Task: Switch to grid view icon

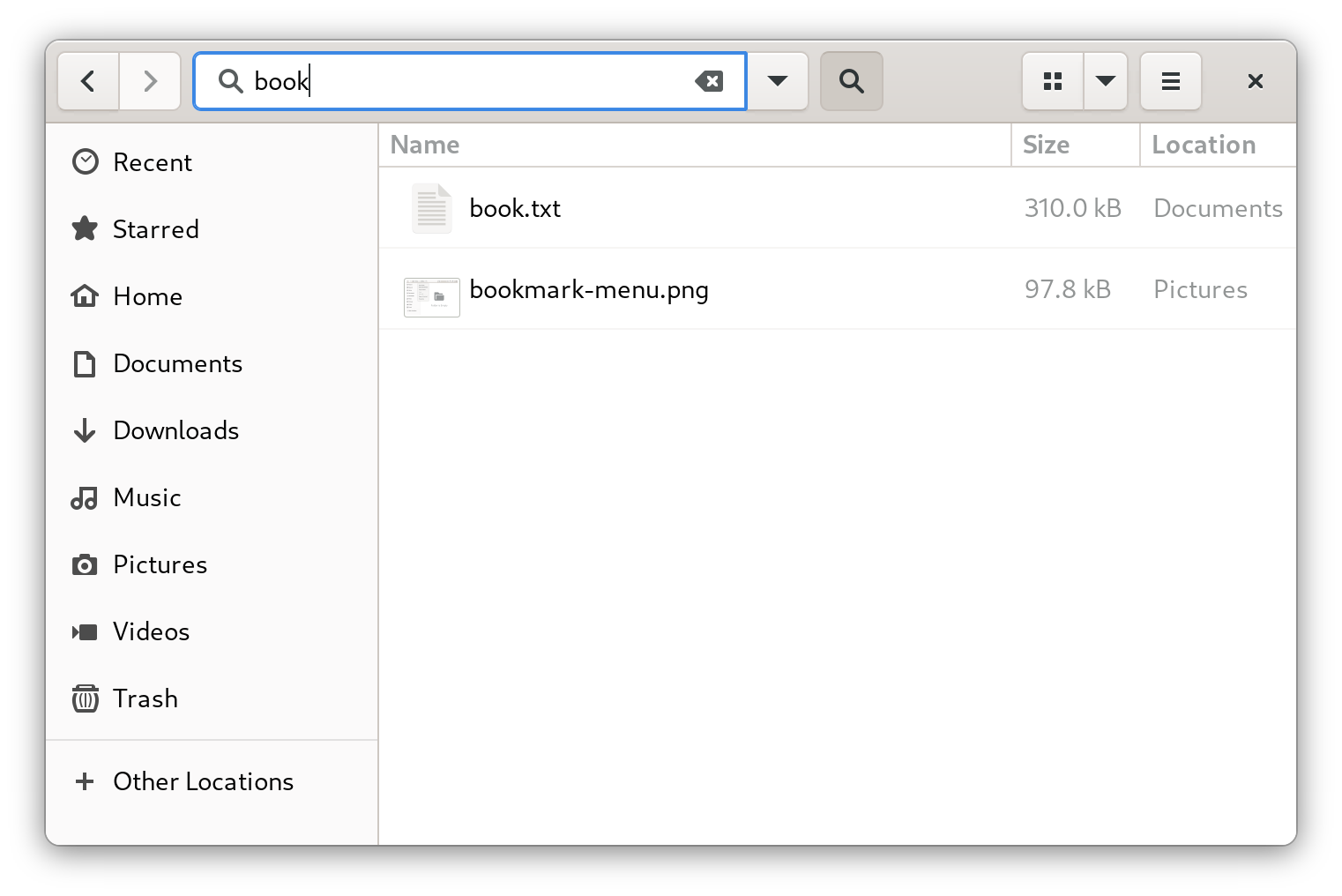Action: 1053,81
